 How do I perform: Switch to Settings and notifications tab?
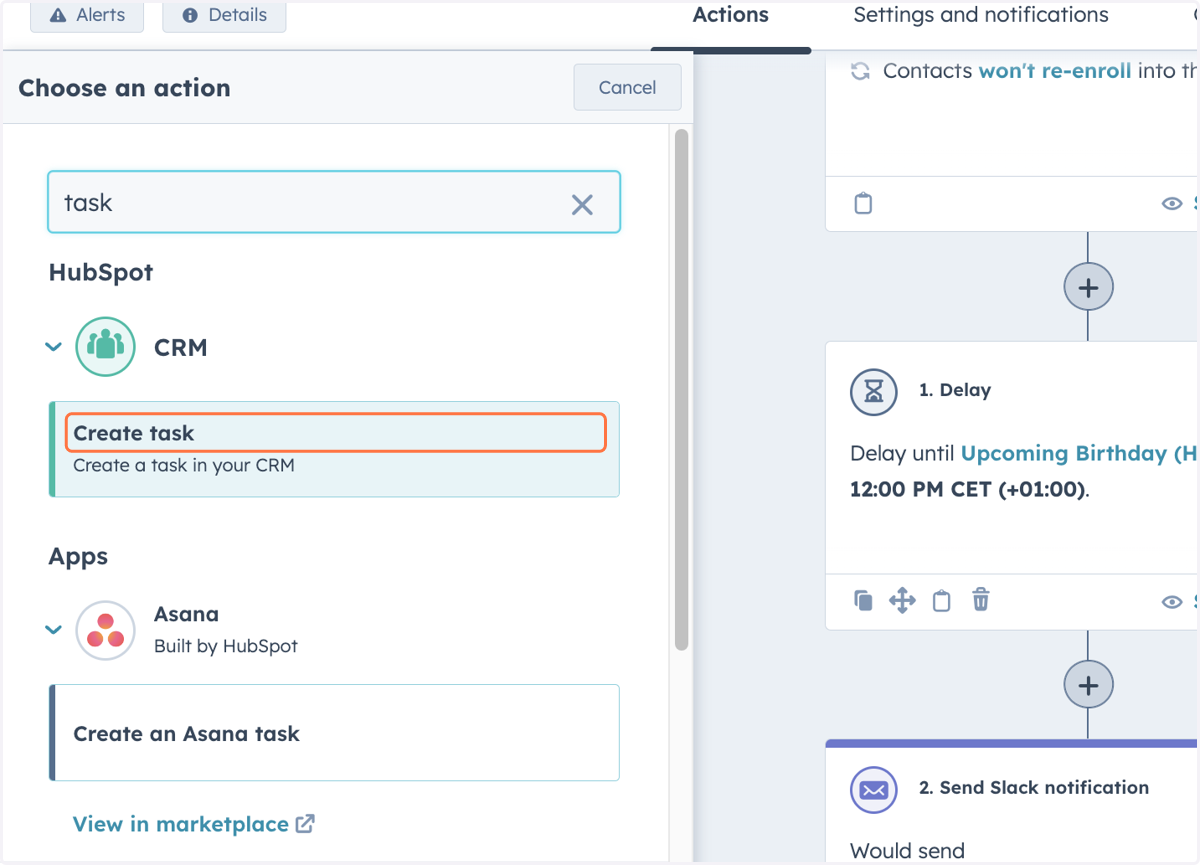click(x=981, y=15)
